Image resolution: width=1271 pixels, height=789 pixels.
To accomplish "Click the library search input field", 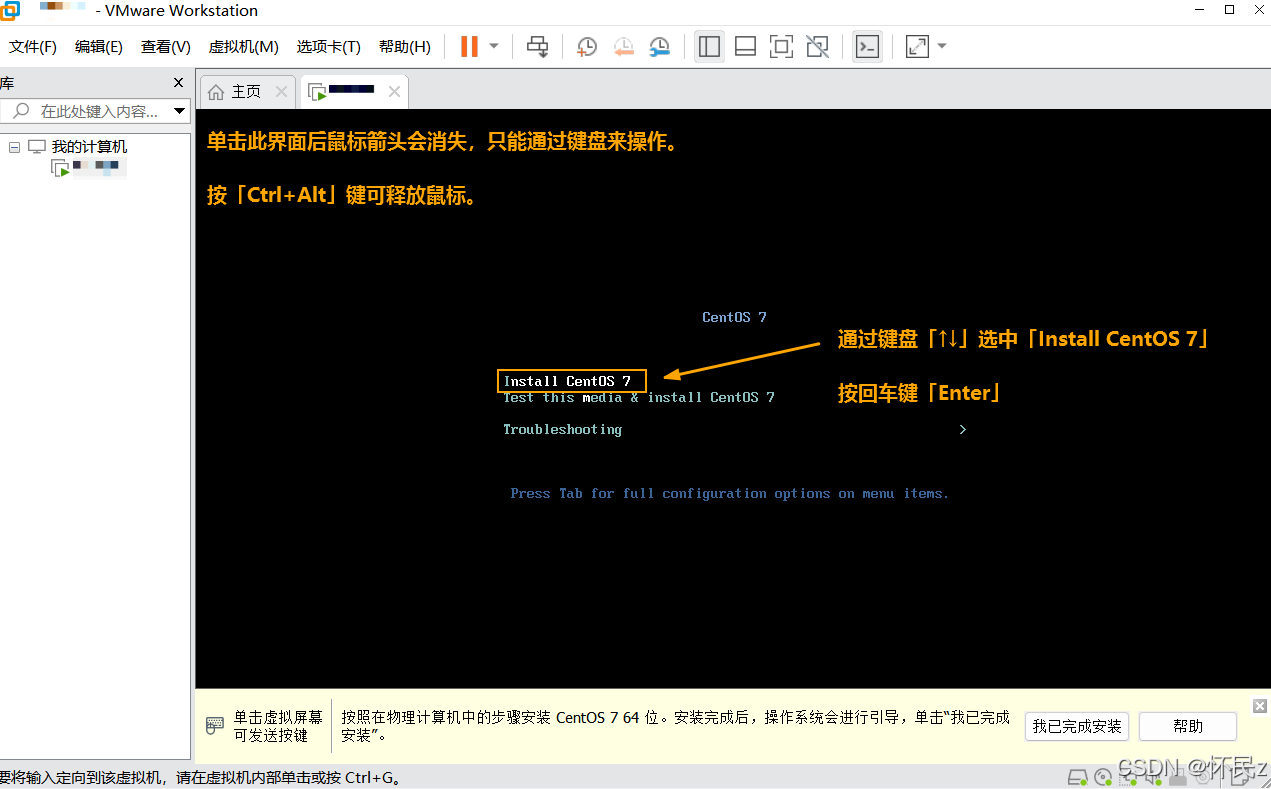I will [x=97, y=111].
